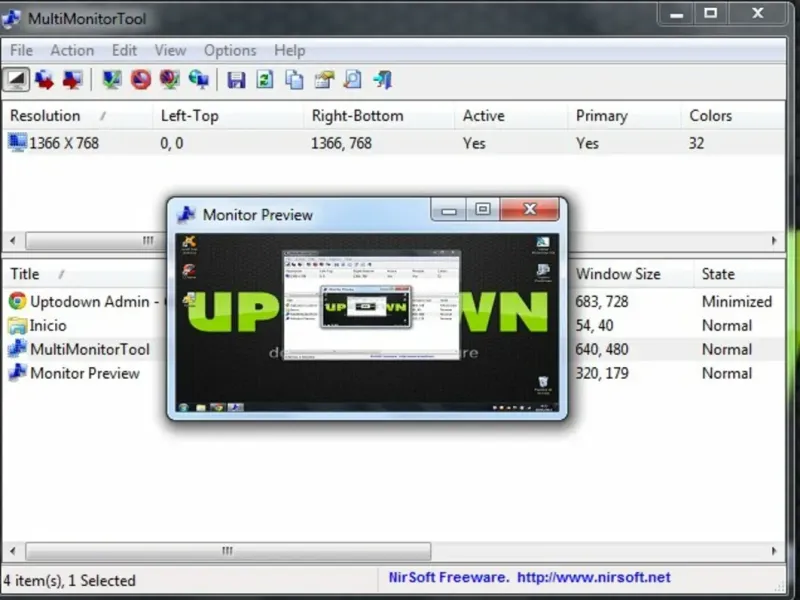800x600 pixels.
Task: Select the MultiMonitorTool window row
Action: pos(393,349)
